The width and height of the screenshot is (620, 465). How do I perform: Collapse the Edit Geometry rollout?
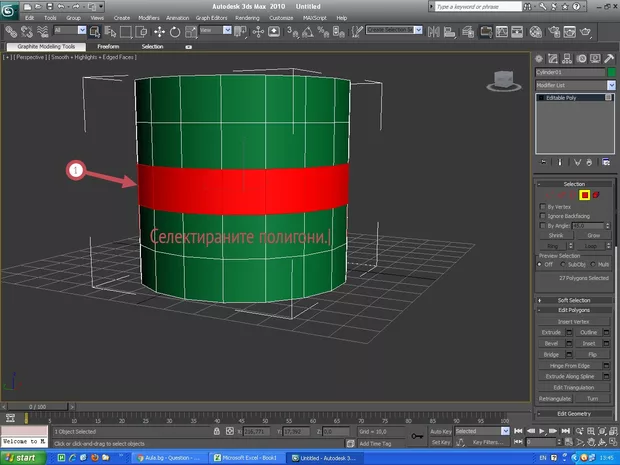click(x=574, y=413)
